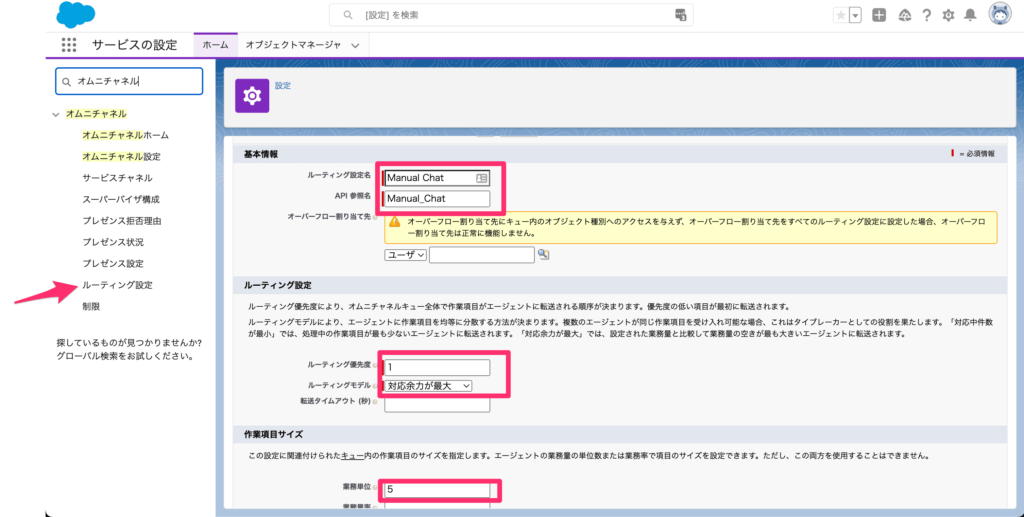Open ルーティング設定 in the sidebar
Viewport: 1024px width, 517px height.
point(118,285)
